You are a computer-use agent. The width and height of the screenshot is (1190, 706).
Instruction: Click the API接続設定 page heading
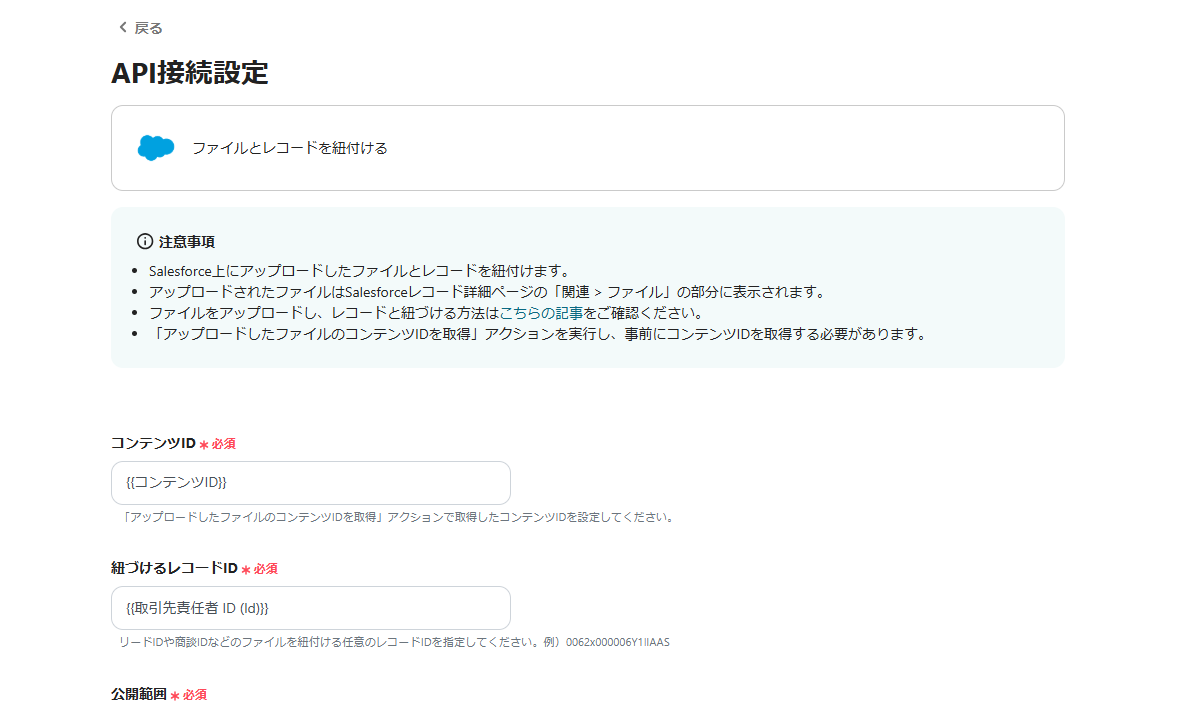click(x=190, y=73)
